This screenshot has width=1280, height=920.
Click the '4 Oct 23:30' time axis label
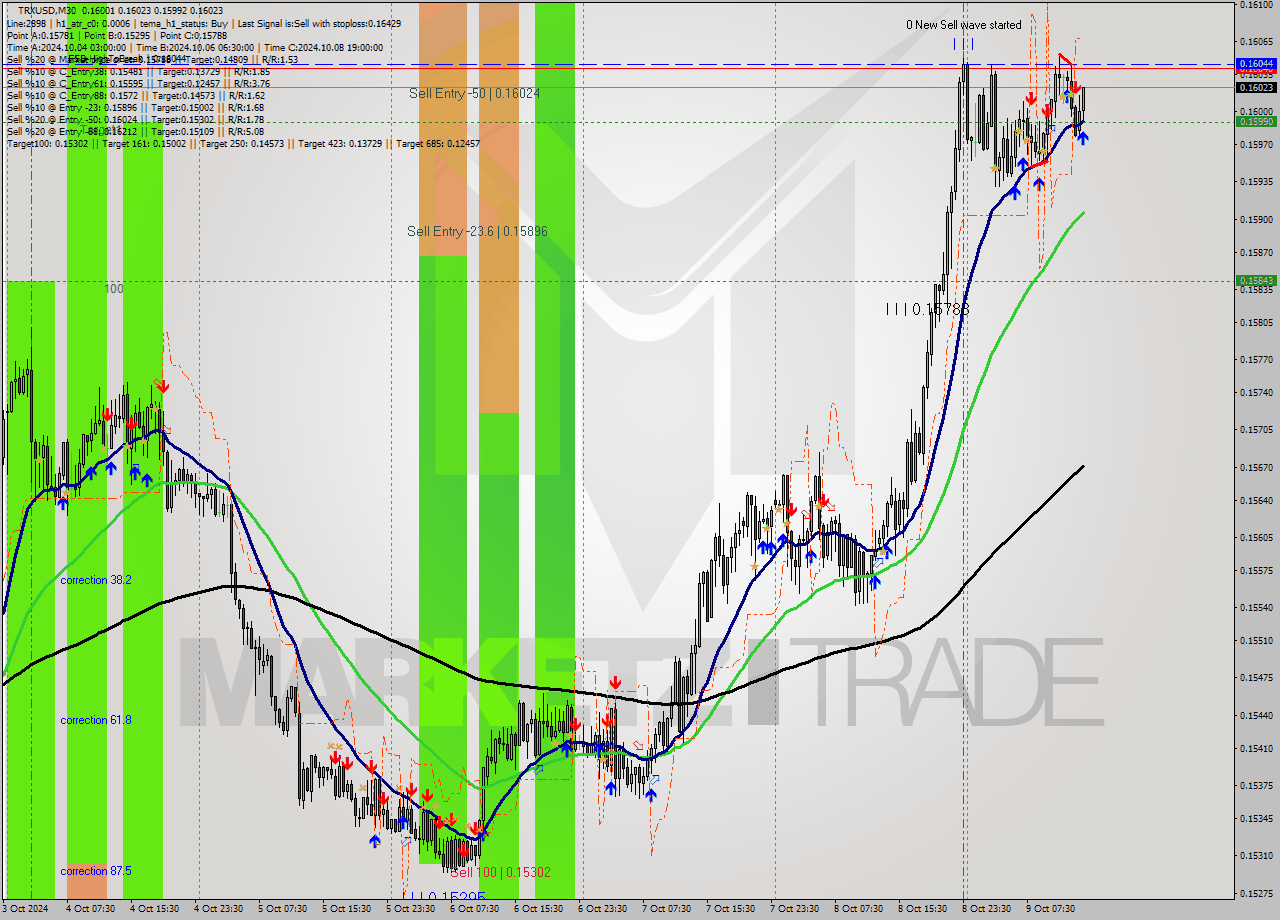[217, 909]
